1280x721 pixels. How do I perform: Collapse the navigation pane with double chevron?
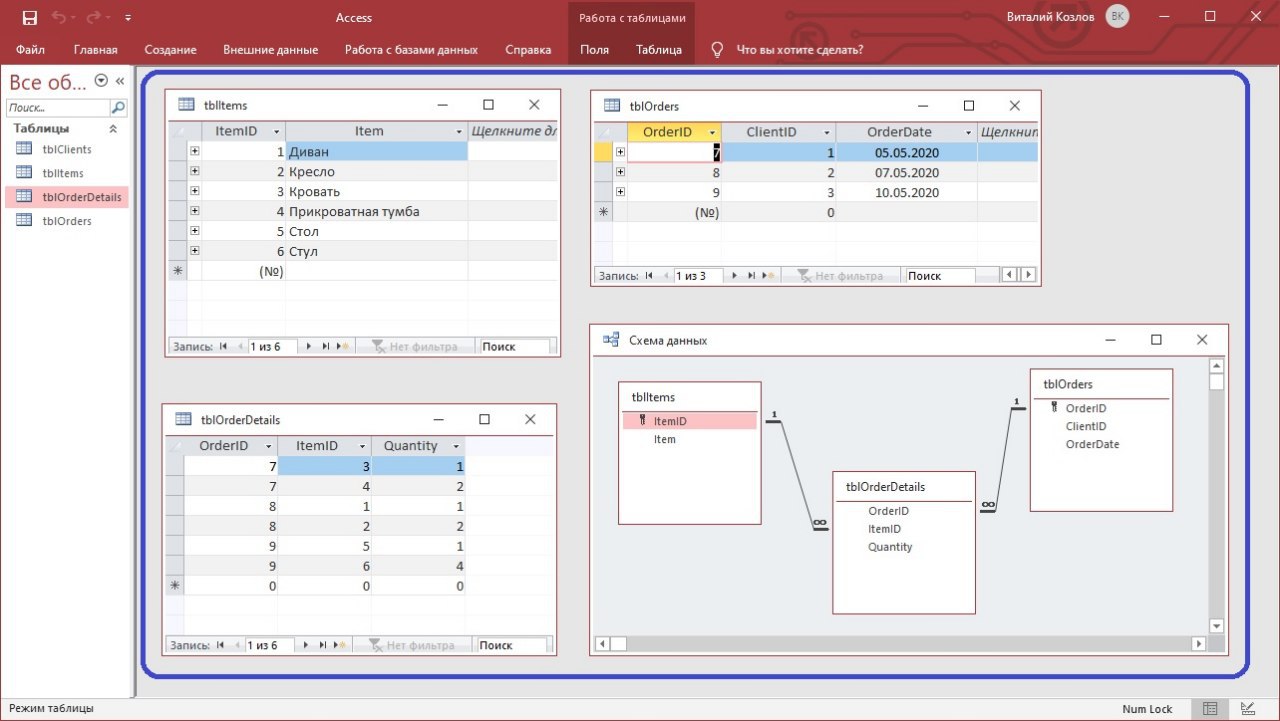(120, 81)
